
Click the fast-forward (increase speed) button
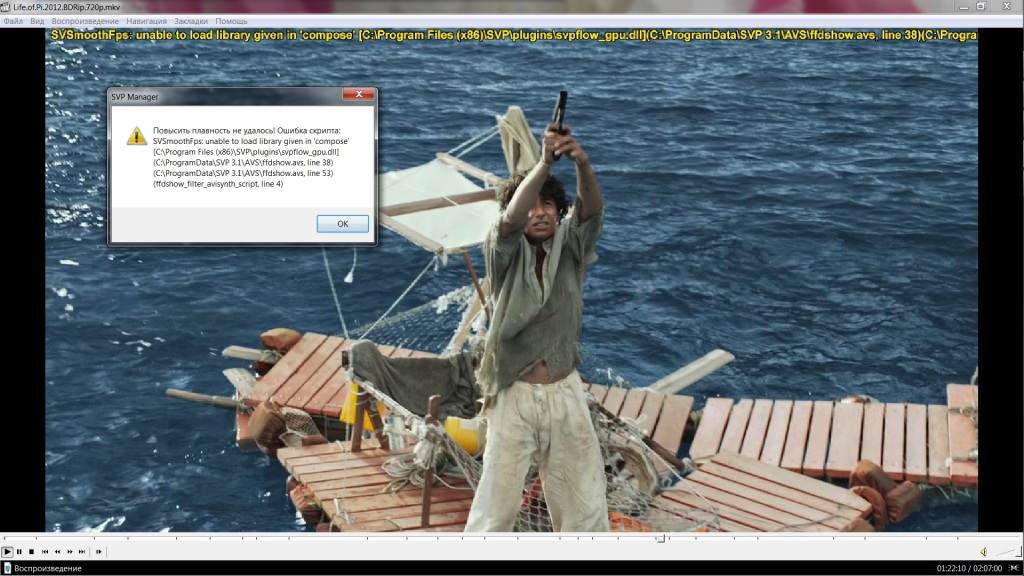[x=69, y=552]
